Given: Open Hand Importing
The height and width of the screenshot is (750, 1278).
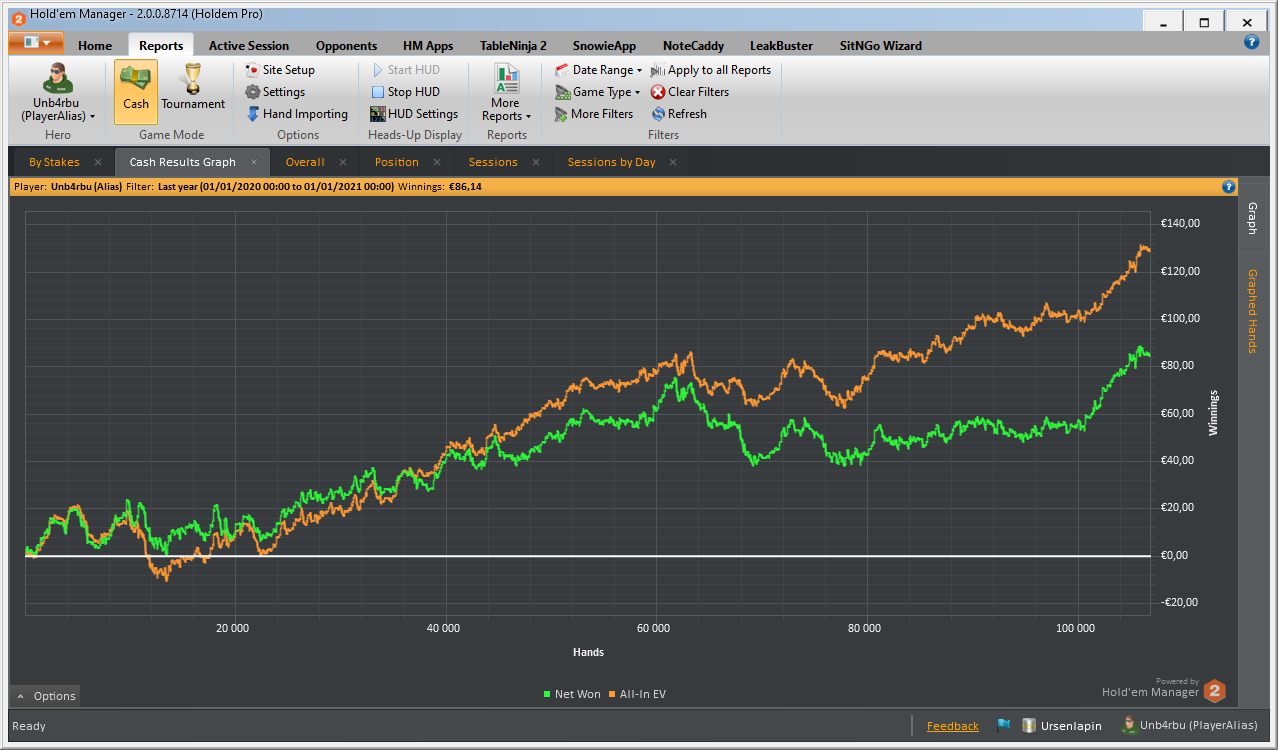Looking at the screenshot, I should [x=297, y=114].
